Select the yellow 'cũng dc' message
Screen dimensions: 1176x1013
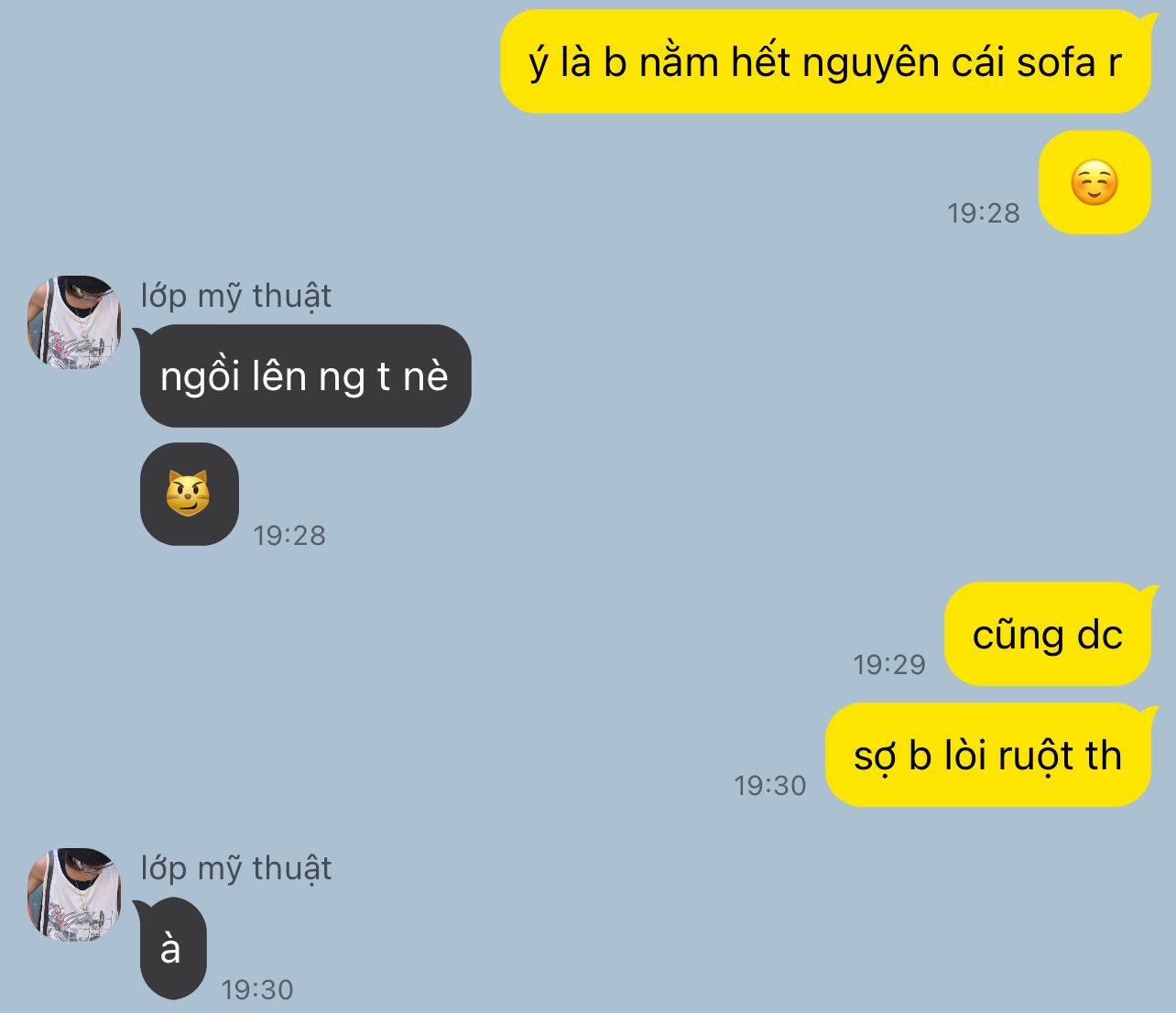pyautogui.click(x=1047, y=634)
